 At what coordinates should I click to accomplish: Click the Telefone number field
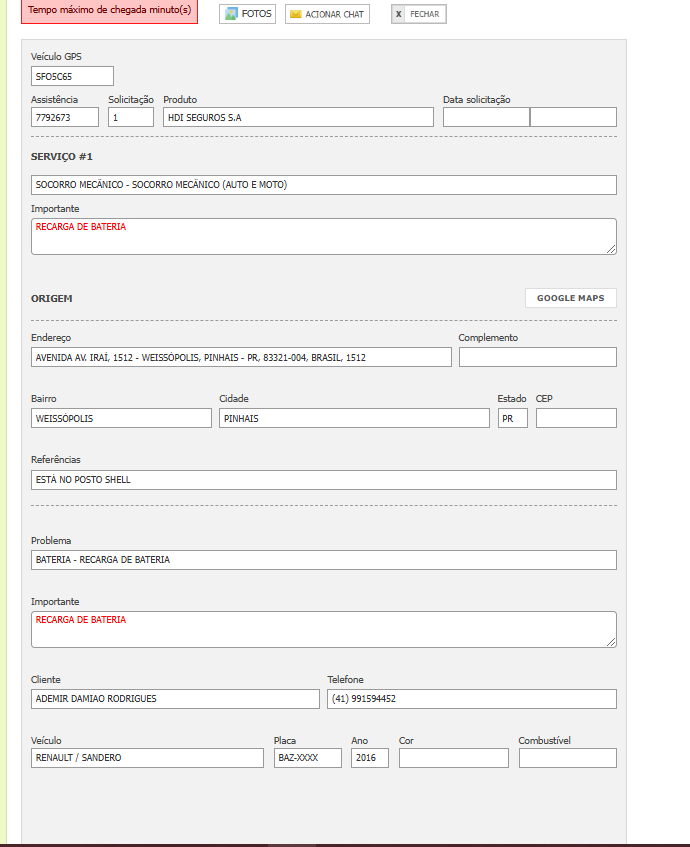(471, 699)
